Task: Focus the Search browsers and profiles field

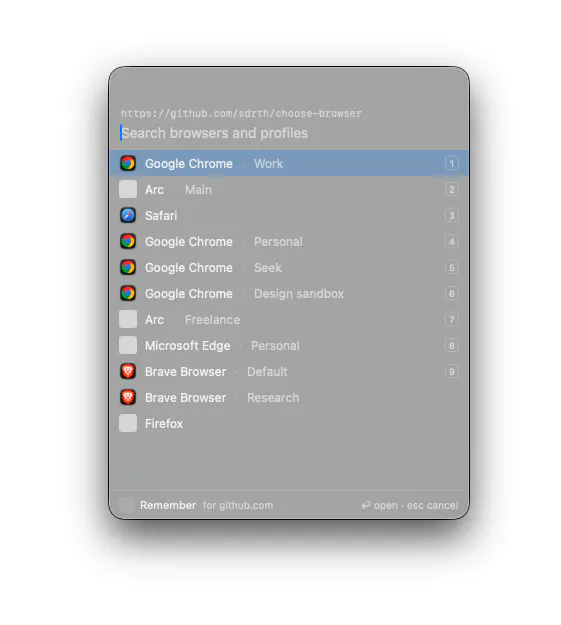Action: coord(289,133)
